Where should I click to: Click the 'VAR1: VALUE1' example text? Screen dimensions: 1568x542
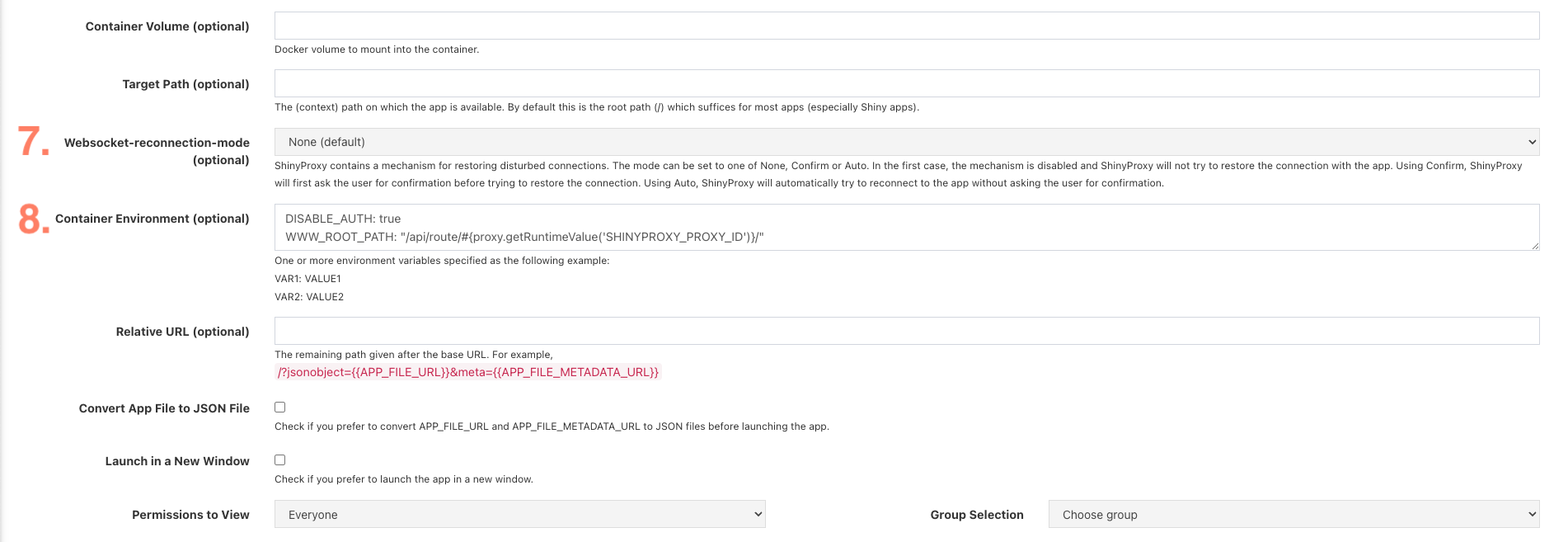[x=307, y=279]
